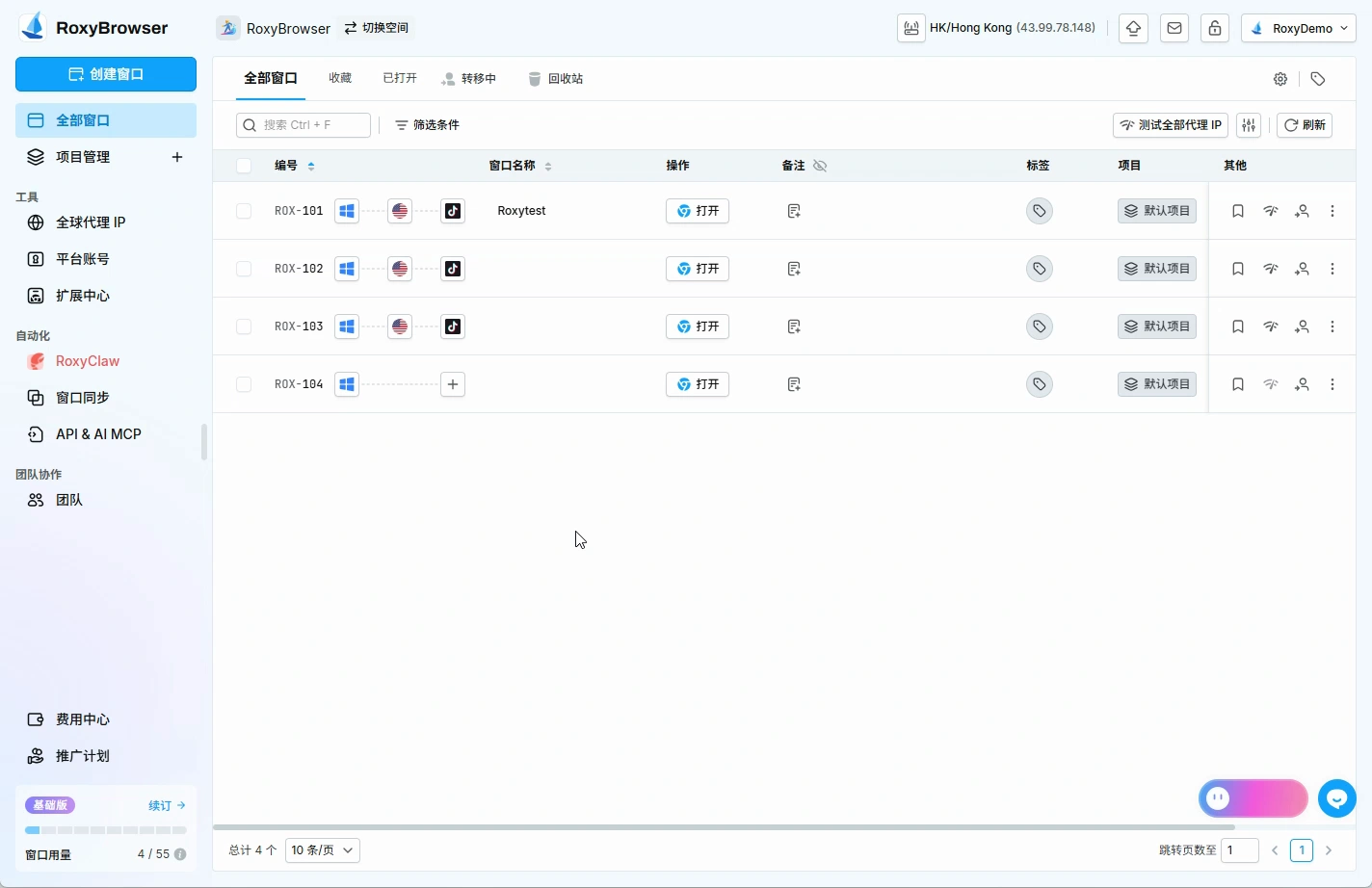Click the 测试全部代理 IP button

[x=1171, y=125]
